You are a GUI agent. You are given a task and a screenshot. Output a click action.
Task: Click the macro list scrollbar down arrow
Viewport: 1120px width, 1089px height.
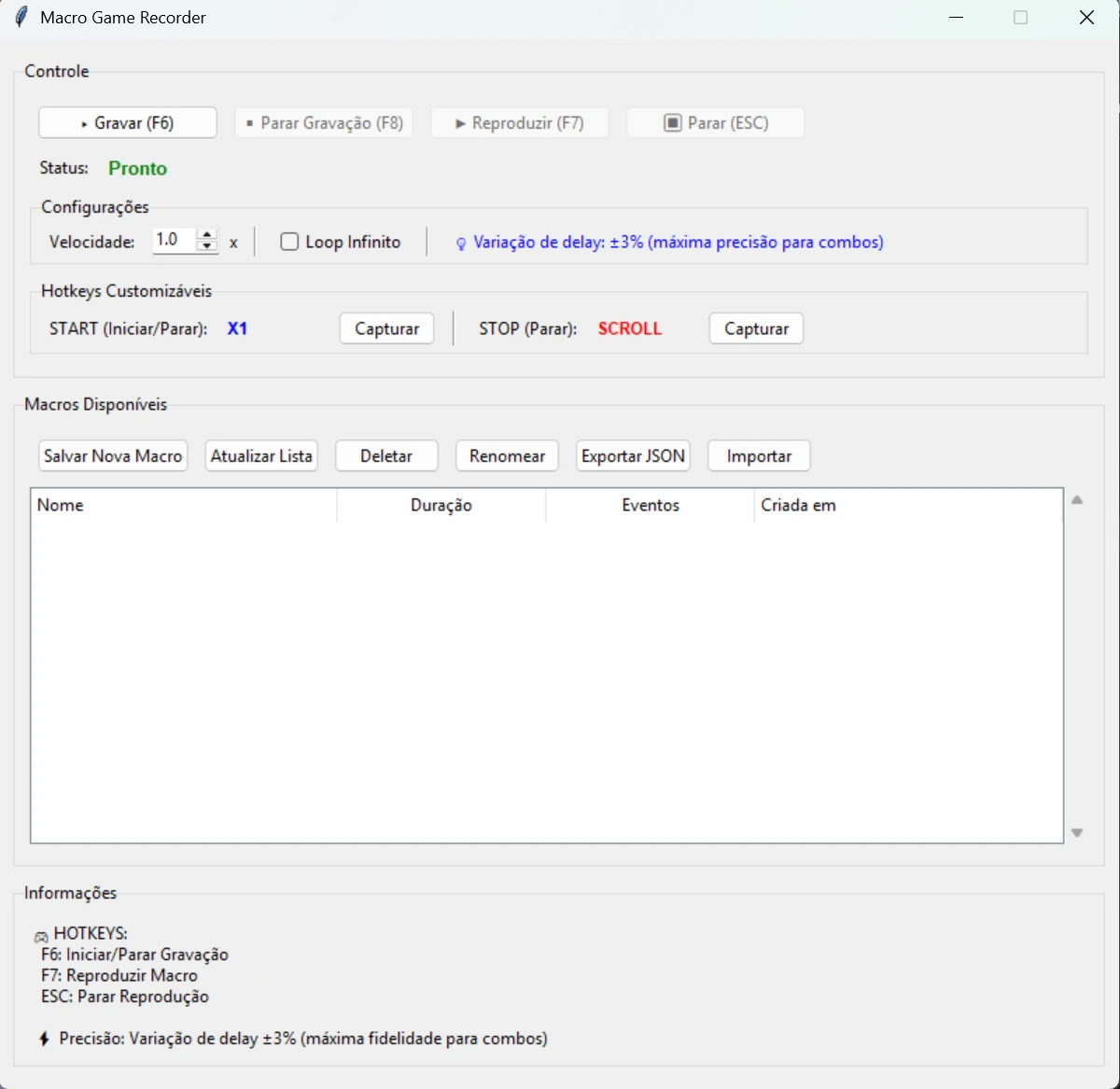click(1077, 832)
